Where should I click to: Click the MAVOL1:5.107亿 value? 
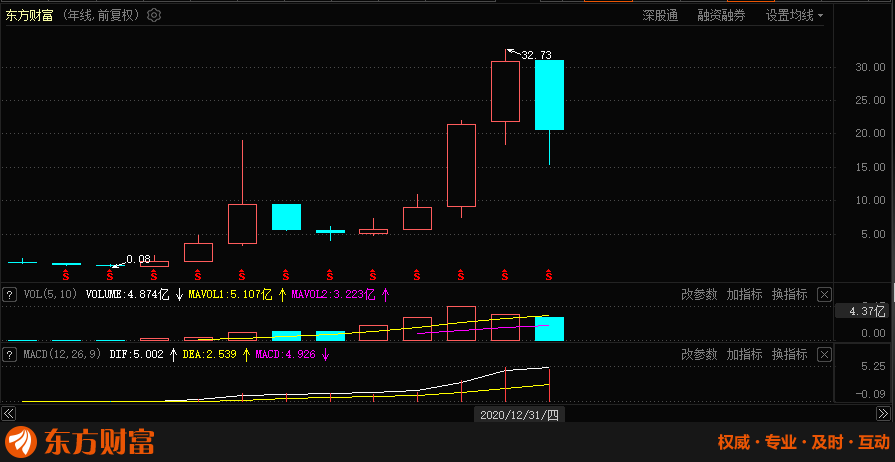point(229,295)
